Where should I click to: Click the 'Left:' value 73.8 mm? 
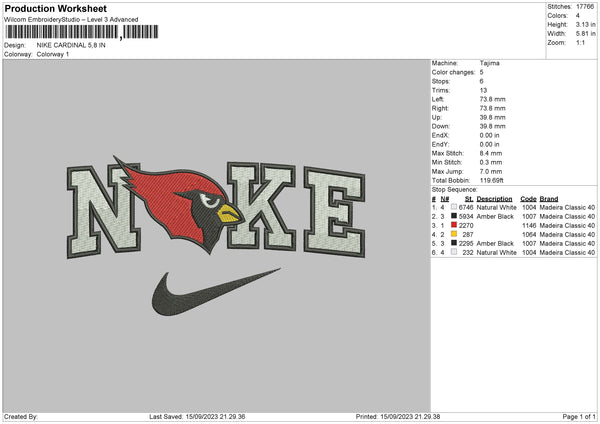(492, 99)
